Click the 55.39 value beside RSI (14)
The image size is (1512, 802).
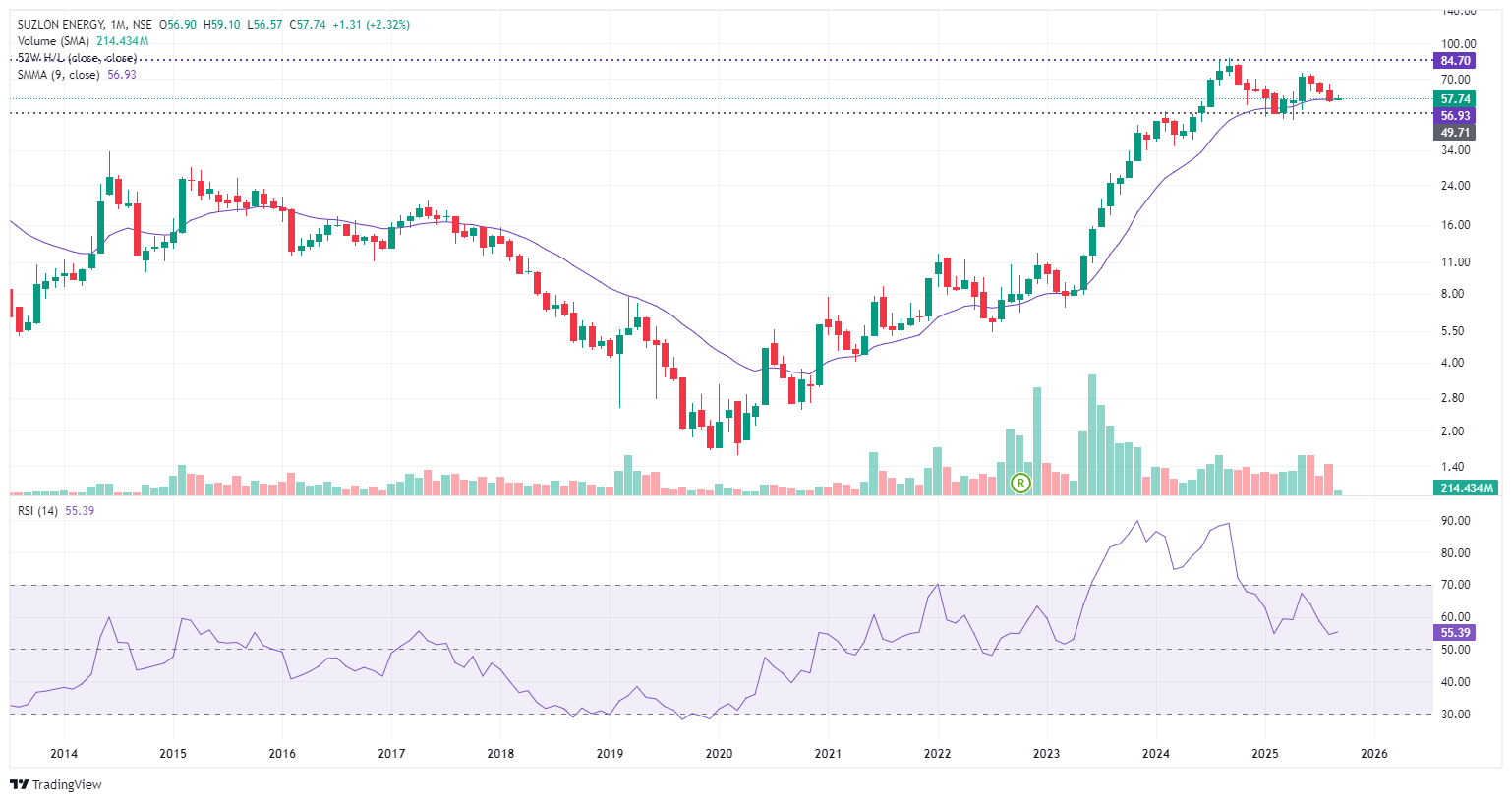80,511
